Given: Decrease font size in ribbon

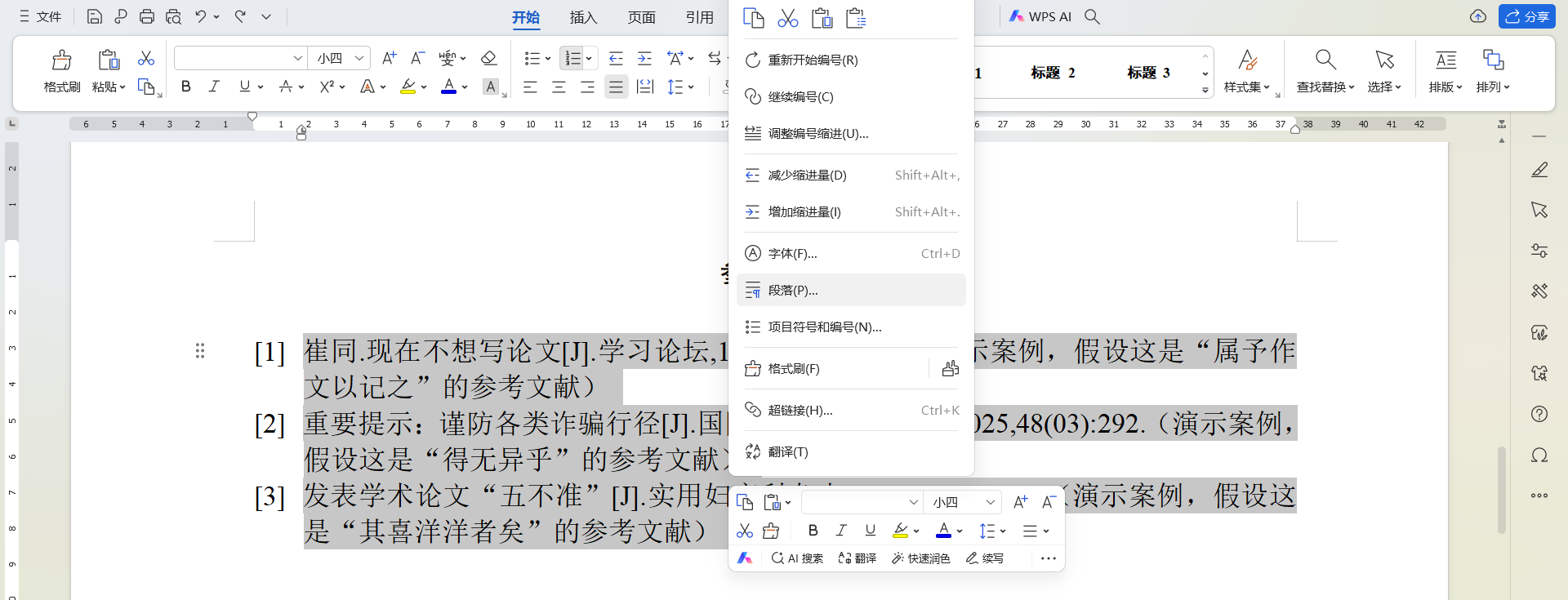Looking at the screenshot, I should point(417,58).
